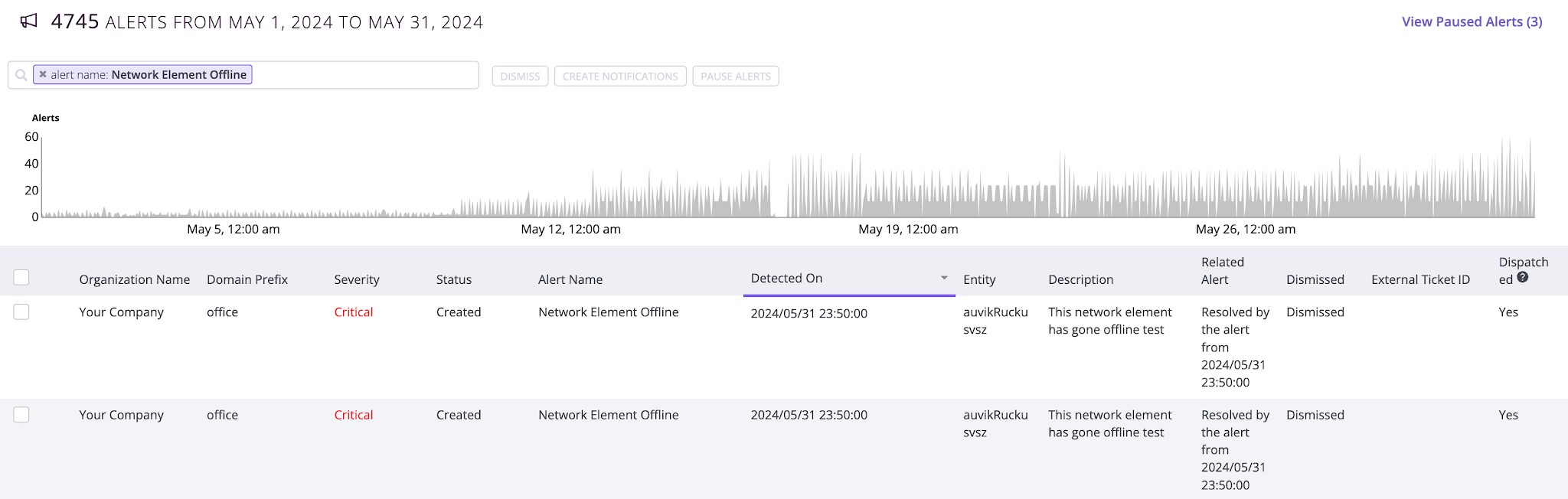Click the Dismiss button
Image resolution: width=1568 pixels, height=499 pixels.
click(x=520, y=76)
